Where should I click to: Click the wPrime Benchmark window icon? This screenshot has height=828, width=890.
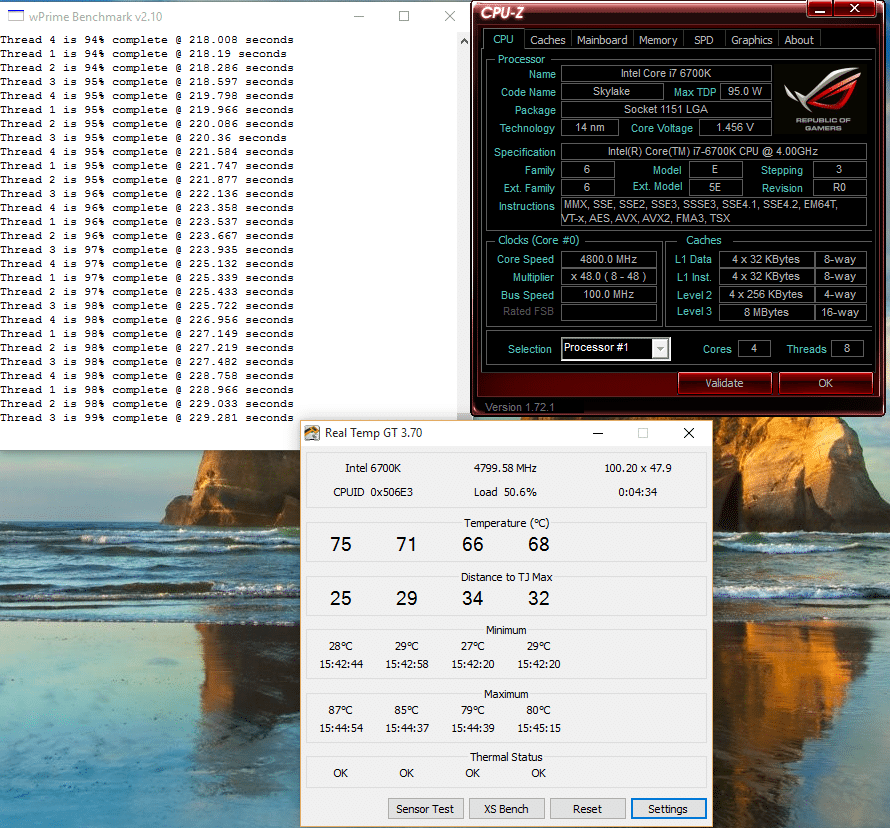(16, 16)
